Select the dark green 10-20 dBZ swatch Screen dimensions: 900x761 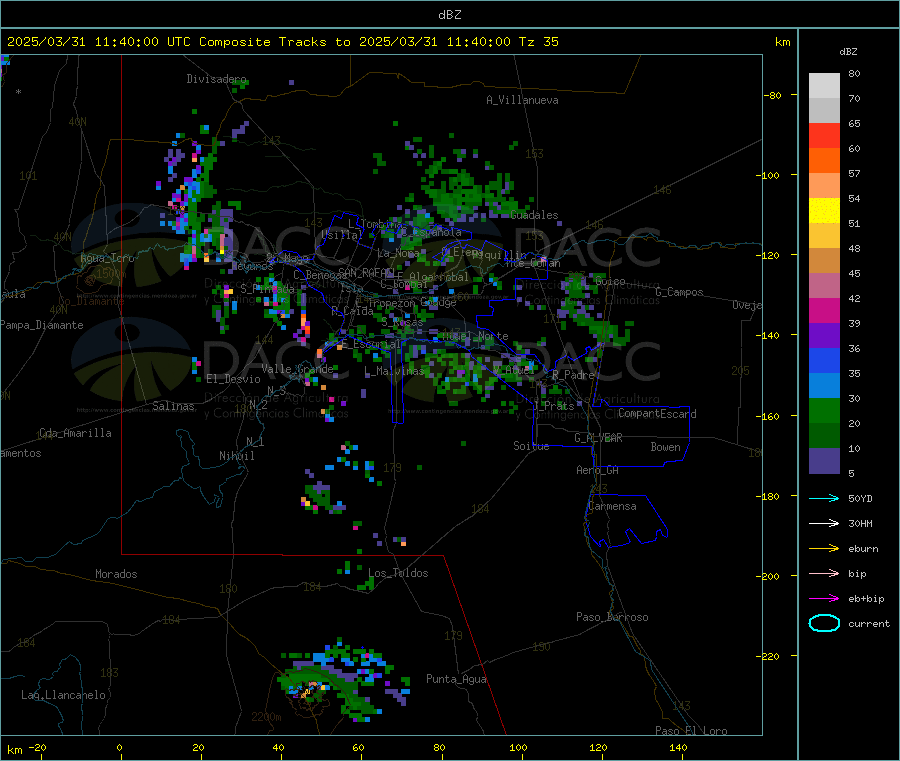tap(824, 436)
